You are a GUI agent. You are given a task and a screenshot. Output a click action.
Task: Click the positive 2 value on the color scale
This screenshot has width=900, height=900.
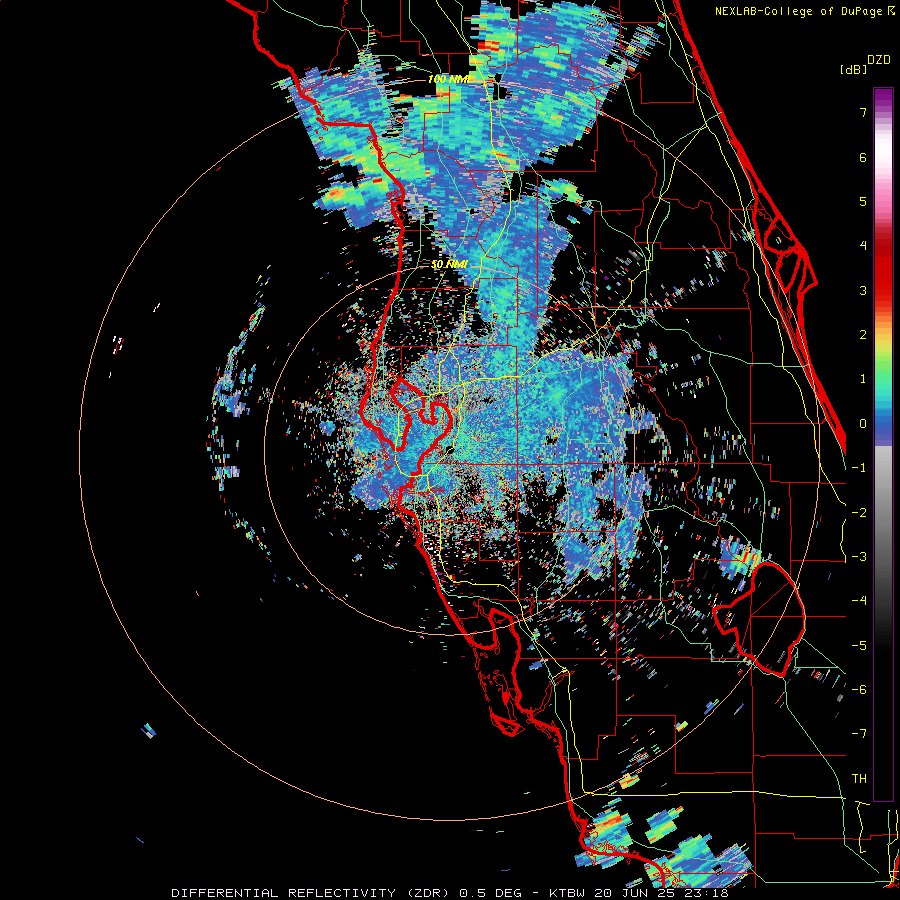863,335
